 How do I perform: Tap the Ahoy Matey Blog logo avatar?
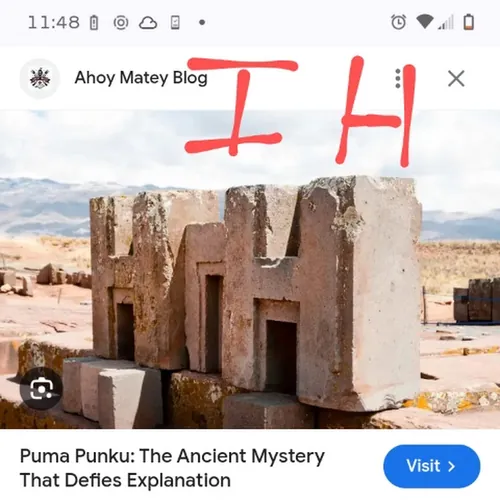[40, 79]
